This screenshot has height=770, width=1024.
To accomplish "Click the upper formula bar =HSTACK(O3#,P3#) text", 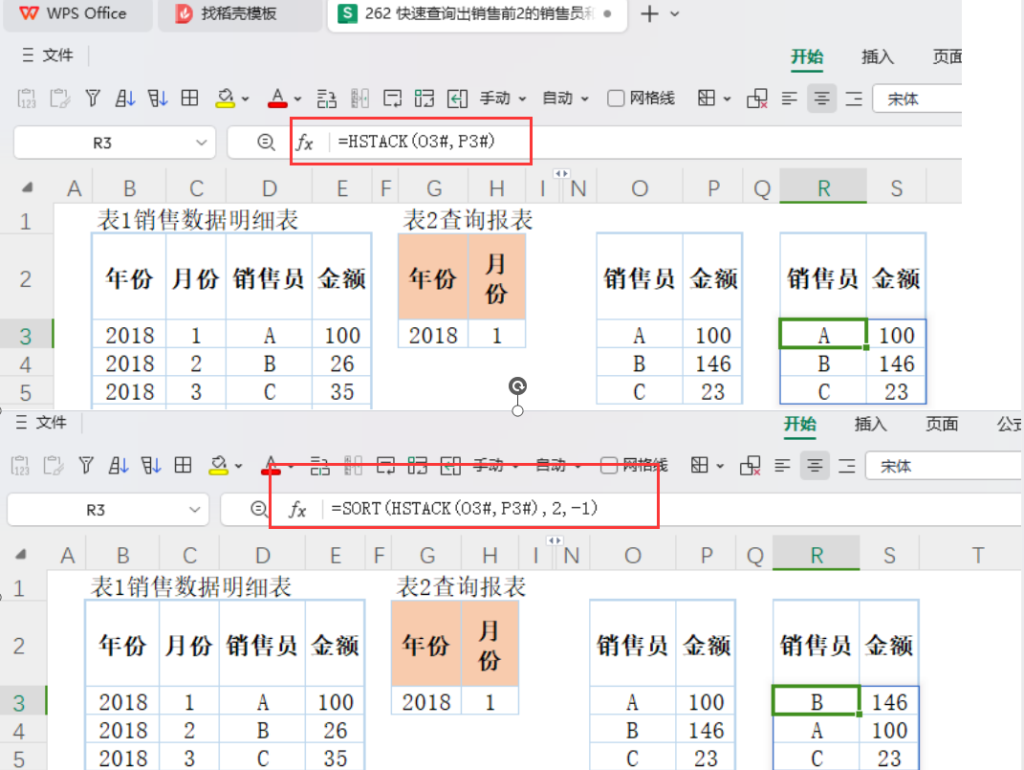I will pos(417,142).
